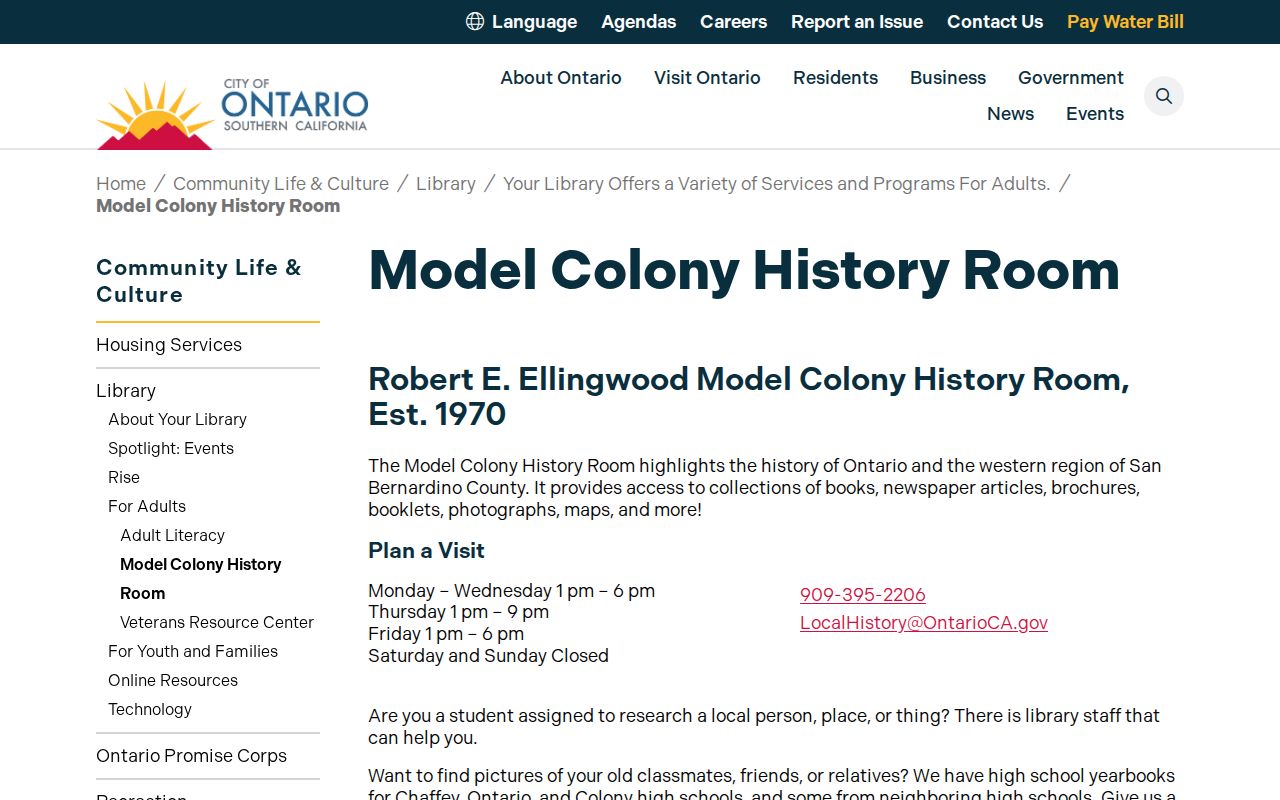Click breadcrumb about services for adults
This screenshot has width=1280, height=800.
point(776,183)
